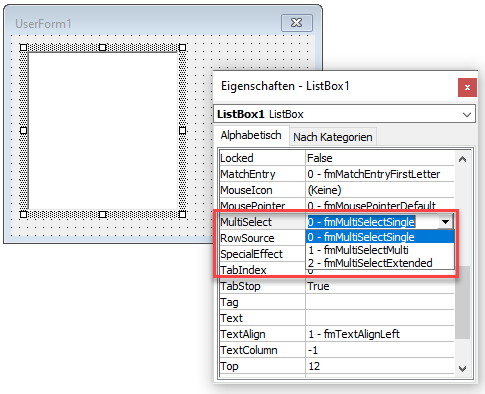This screenshot has width=485, height=394.
Task: Click the left-middle sizing handle of ListBox
Action: tap(23, 130)
